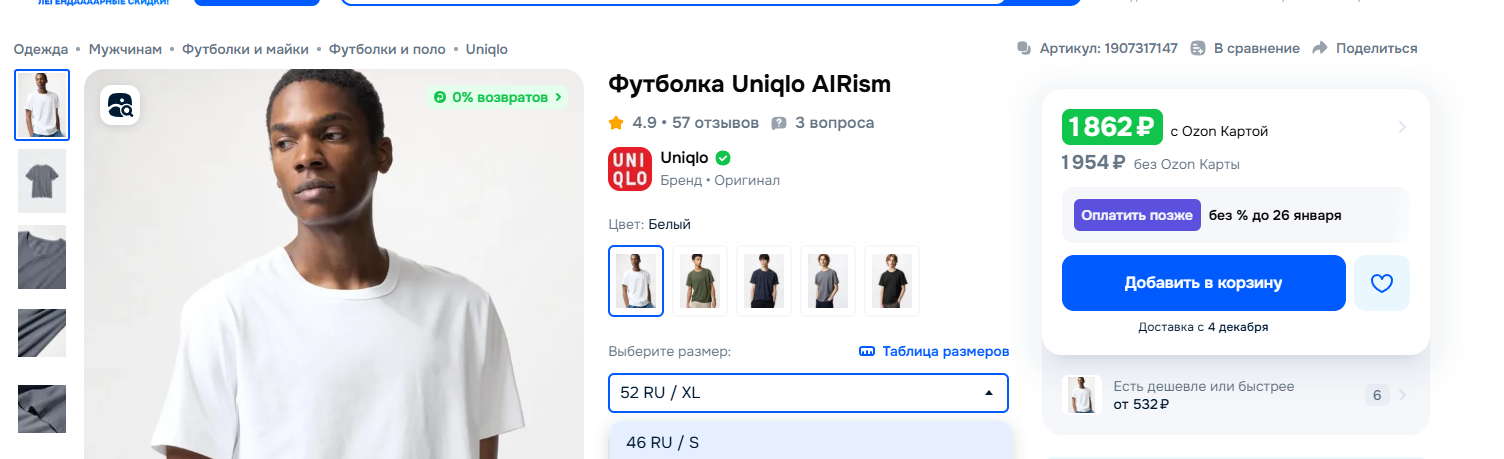The image size is (1504, 459).
Task: Expand Ozon Card price details chevron
Action: [1402, 127]
